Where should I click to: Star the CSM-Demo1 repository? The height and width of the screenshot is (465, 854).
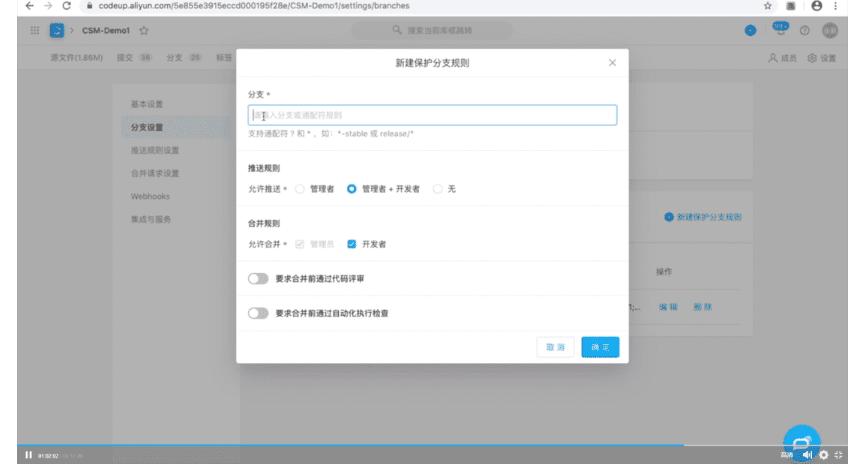click(144, 30)
